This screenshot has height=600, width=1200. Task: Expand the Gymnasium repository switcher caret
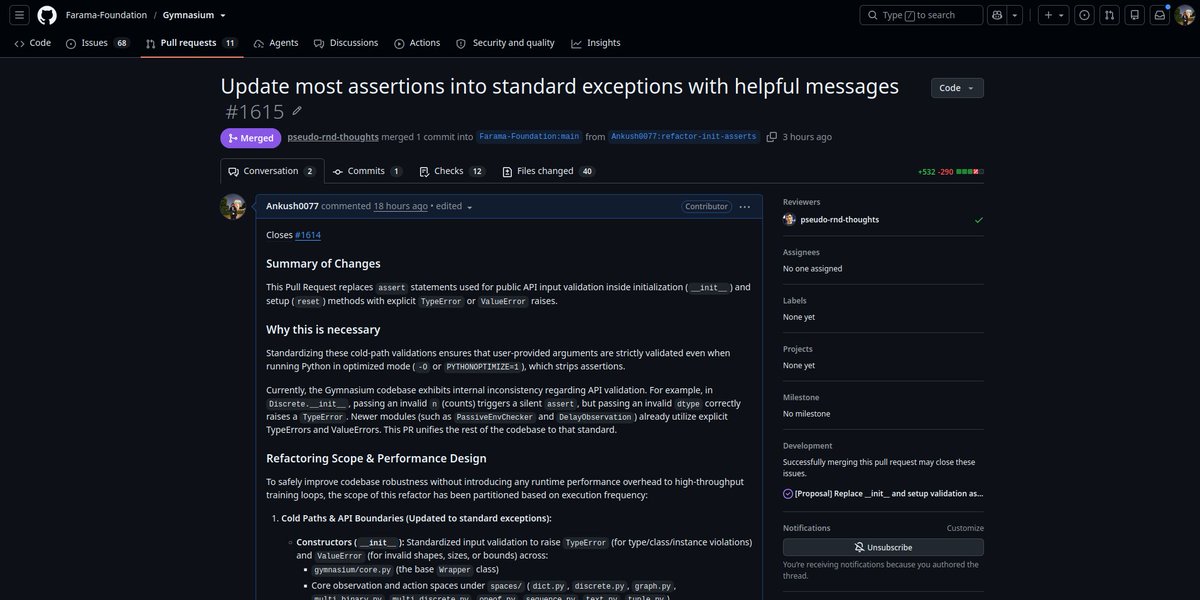222,15
